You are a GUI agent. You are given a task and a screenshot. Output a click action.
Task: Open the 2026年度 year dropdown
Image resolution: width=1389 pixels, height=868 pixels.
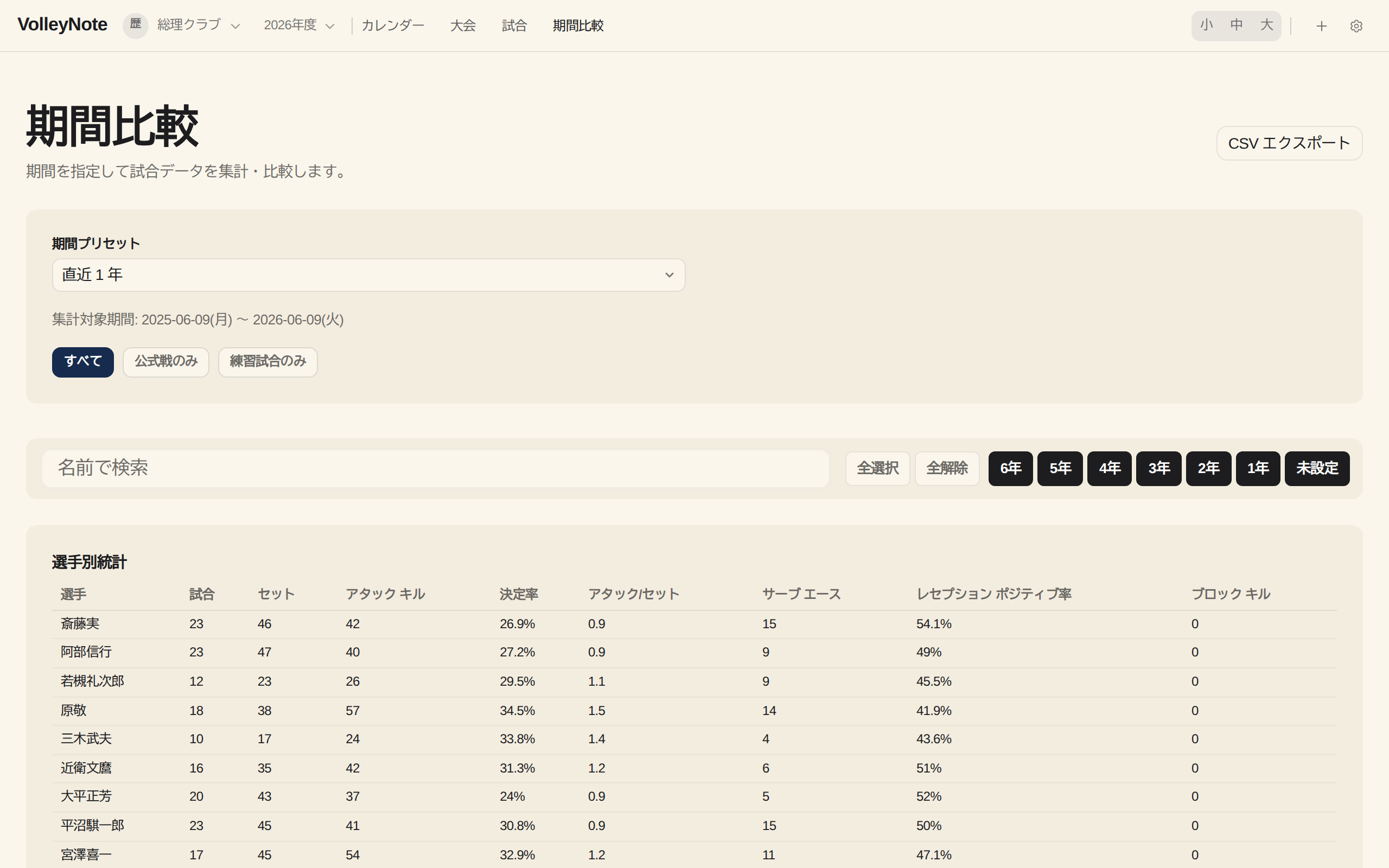(x=299, y=25)
